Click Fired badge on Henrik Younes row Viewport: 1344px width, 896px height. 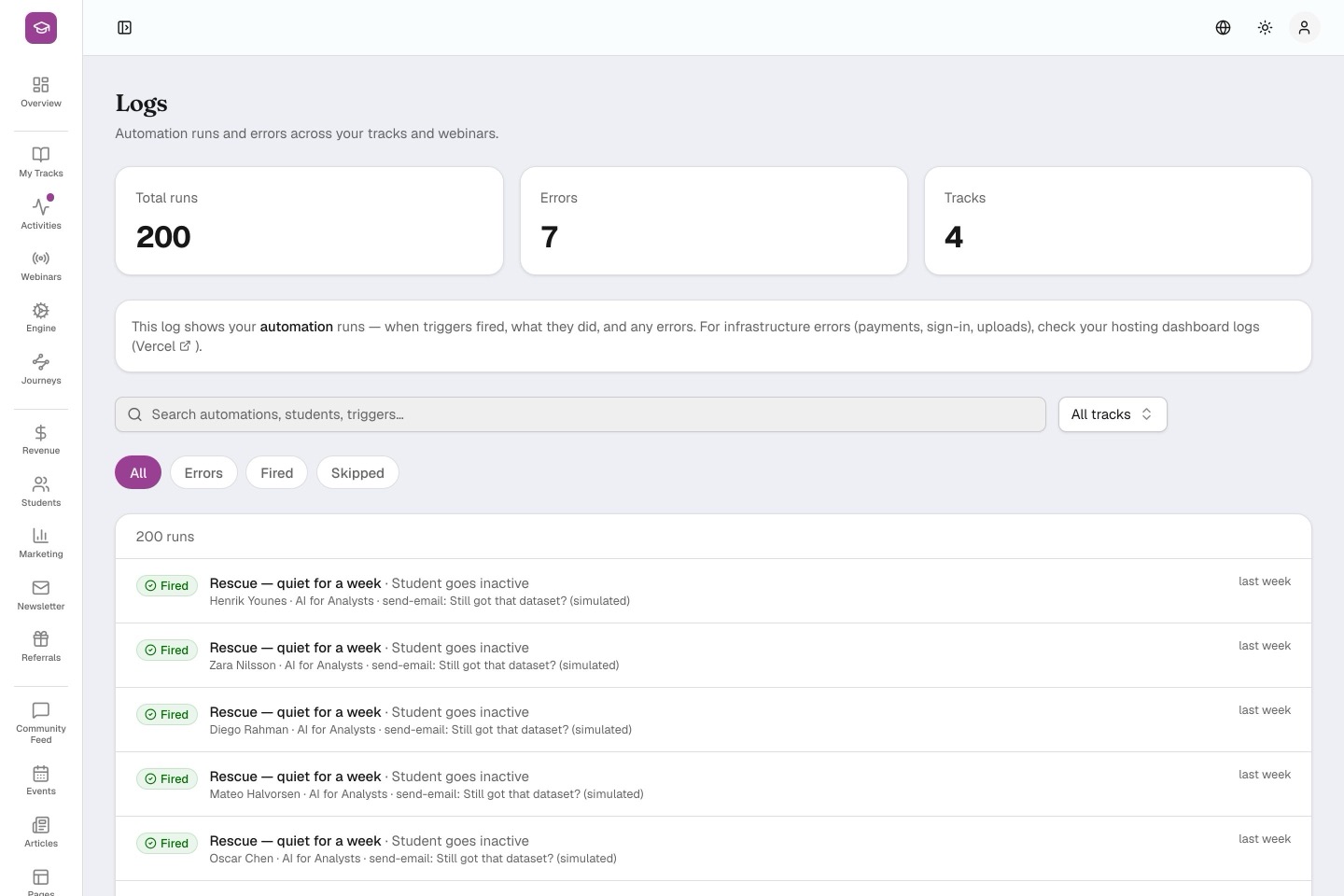pyautogui.click(x=167, y=586)
